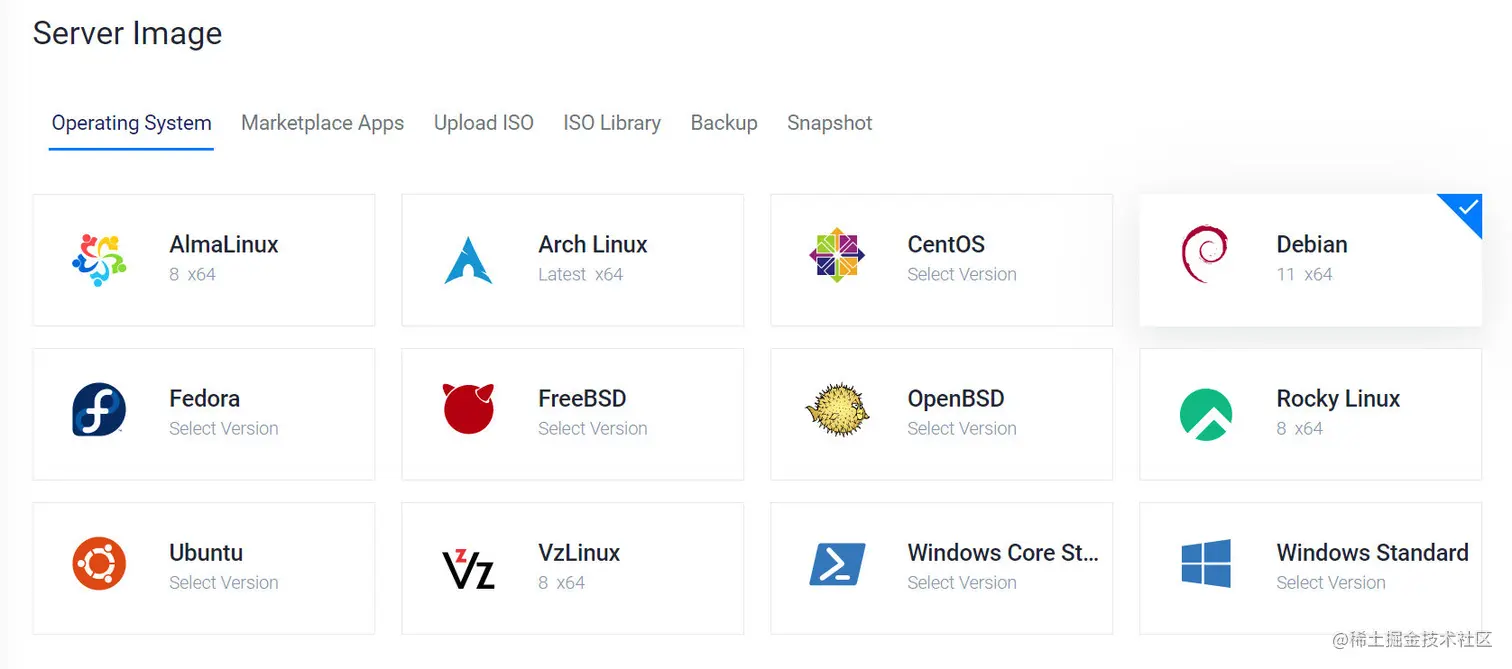Switch to the Marketplace Apps tab
Image resolution: width=1512 pixels, height=669 pixels.
[x=322, y=122]
